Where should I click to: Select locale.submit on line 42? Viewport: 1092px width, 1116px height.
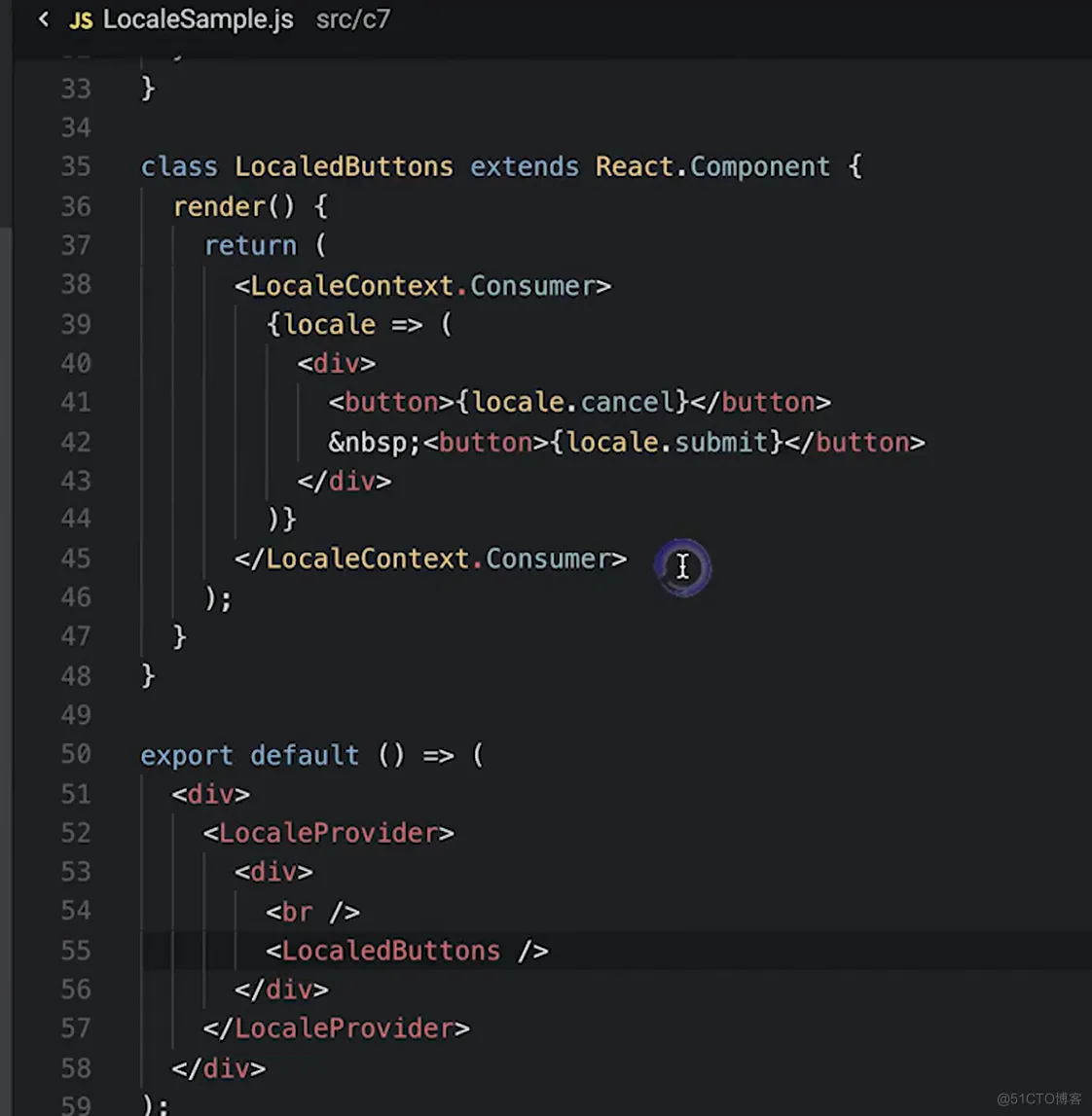(668, 442)
